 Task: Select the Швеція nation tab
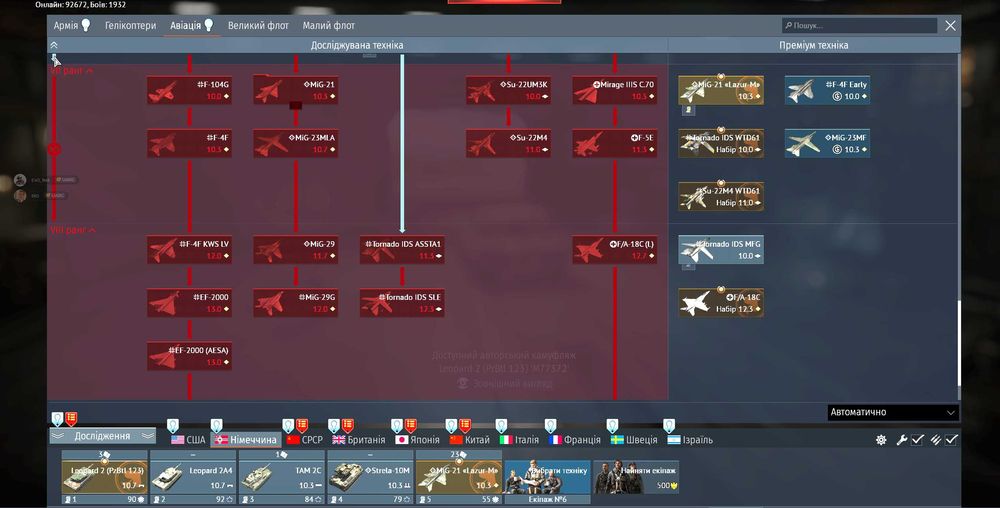634,440
